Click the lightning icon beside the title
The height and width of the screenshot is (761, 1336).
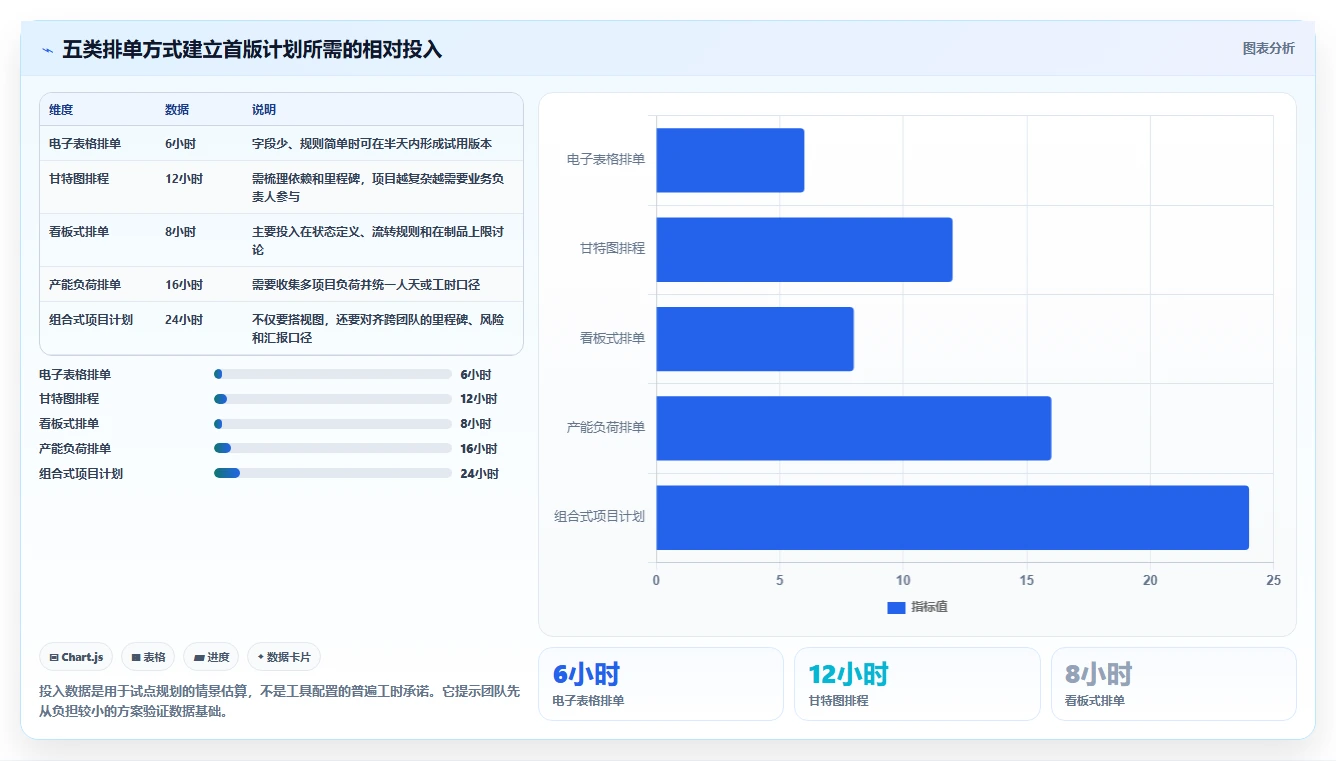tap(47, 50)
